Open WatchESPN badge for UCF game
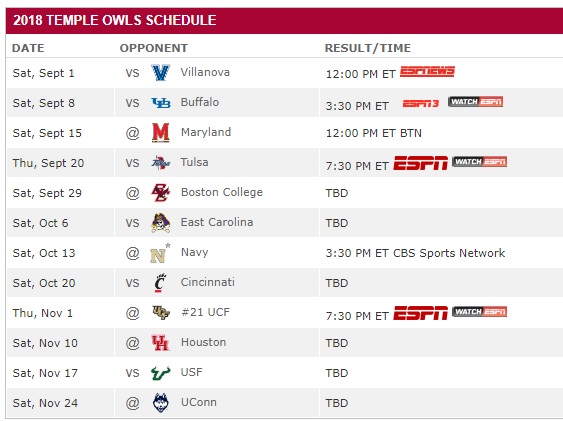This screenshot has width=563, height=421. click(479, 312)
